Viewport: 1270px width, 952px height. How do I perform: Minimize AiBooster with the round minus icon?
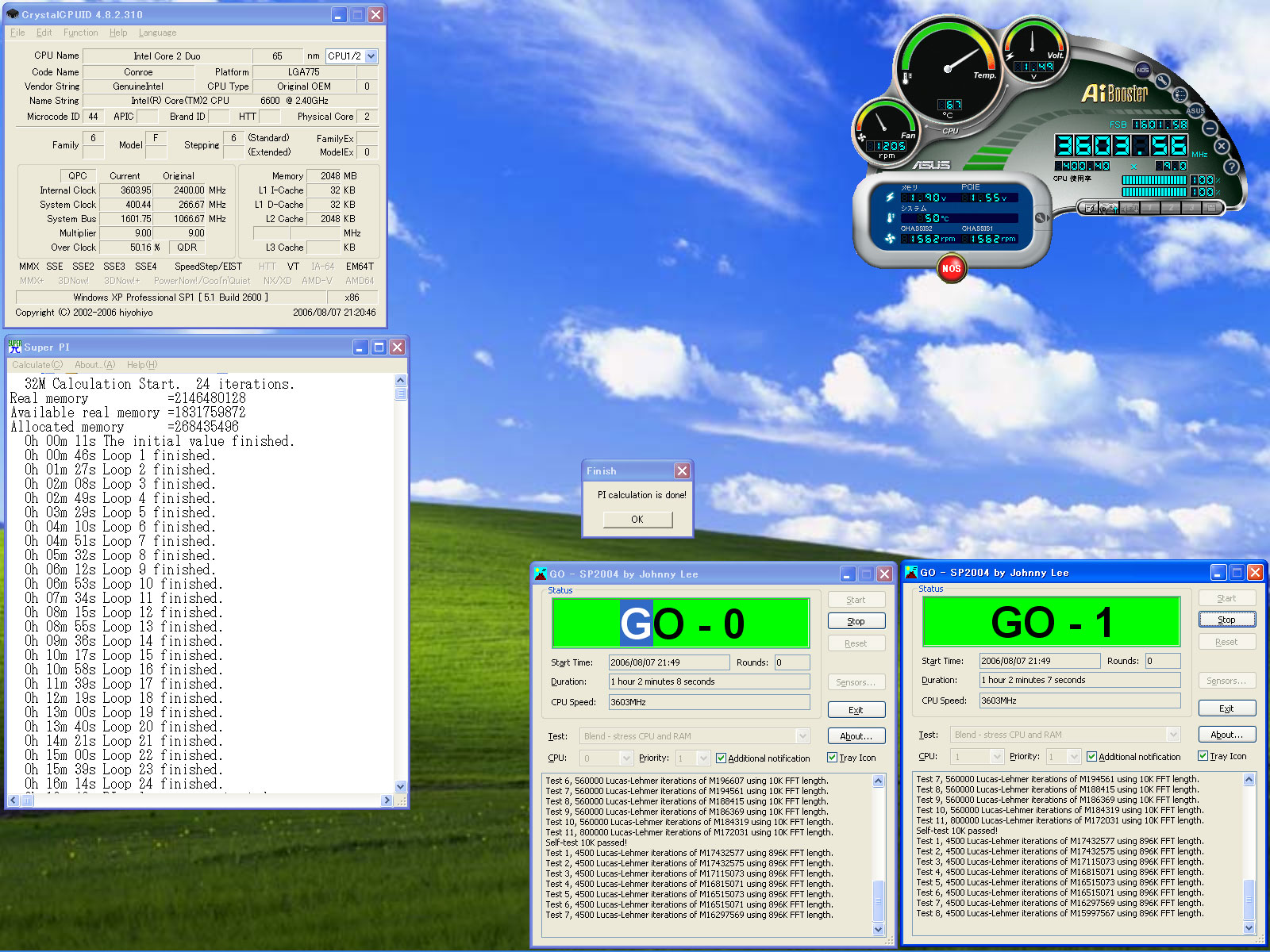click(x=1210, y=128)
